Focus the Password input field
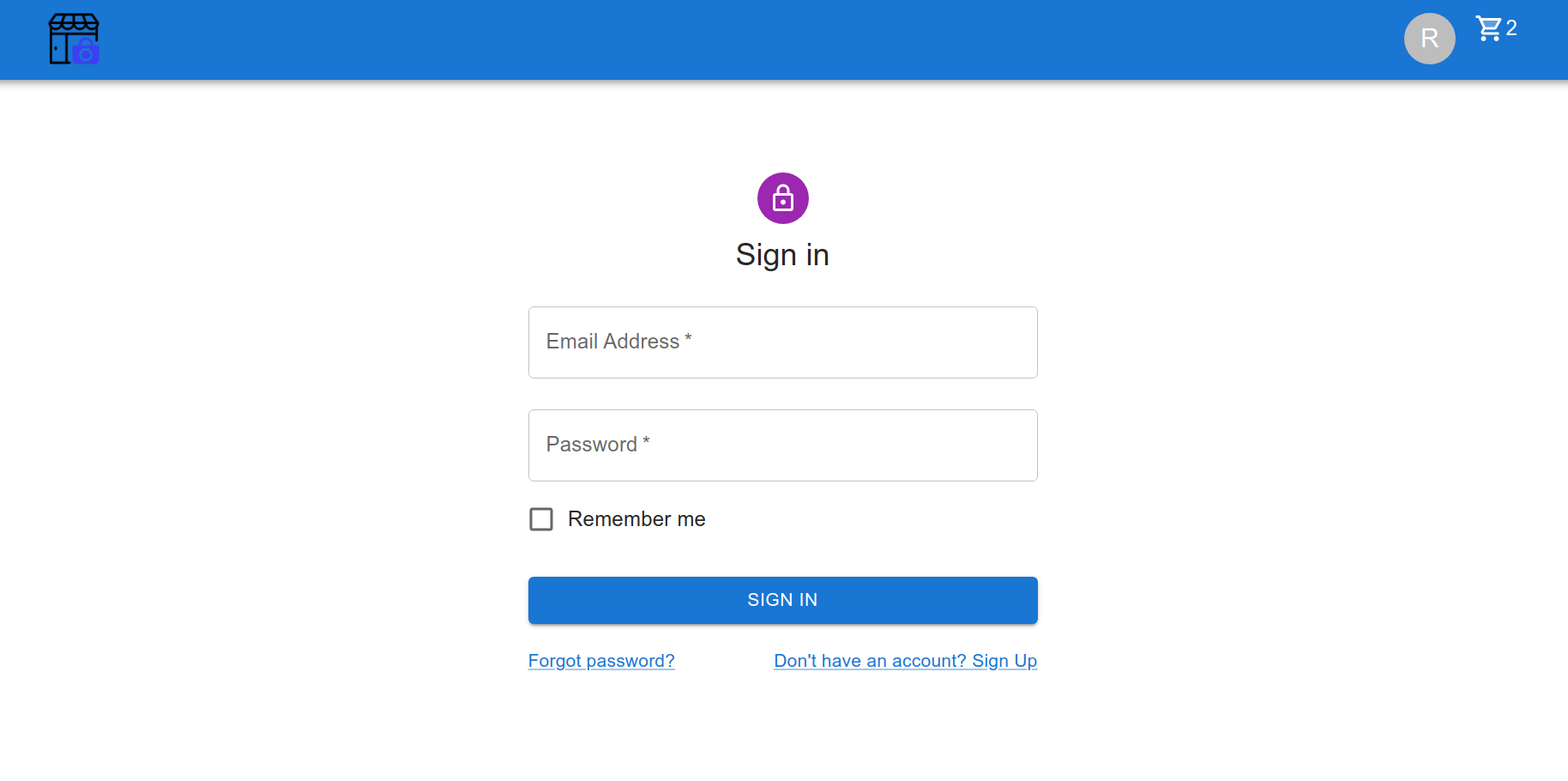The image size is (1568, 781). point(782,445)
